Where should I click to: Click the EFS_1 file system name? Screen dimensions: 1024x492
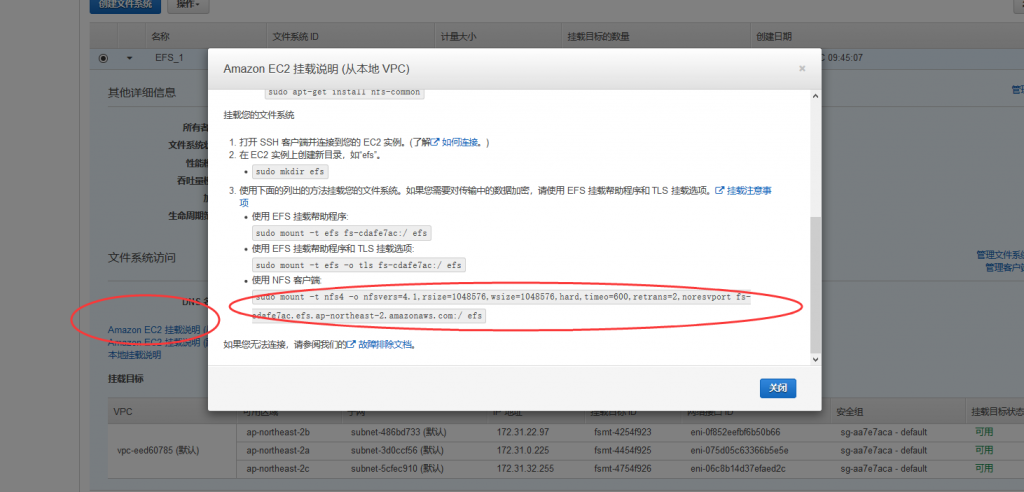coord(169,58)
